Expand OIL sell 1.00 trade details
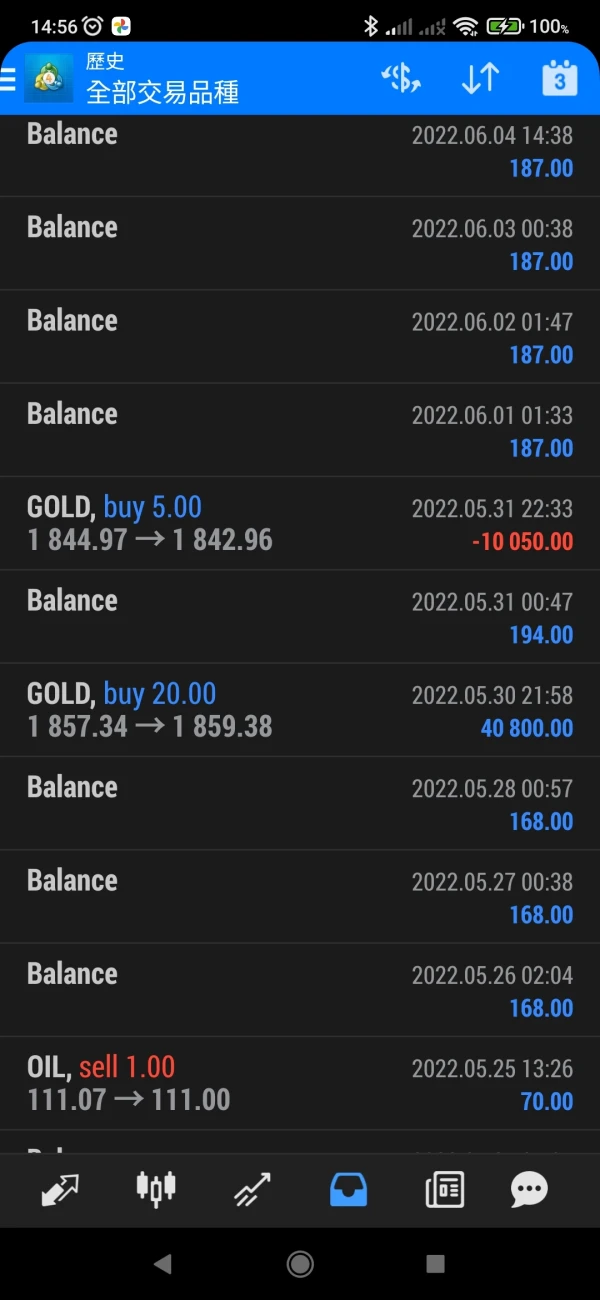600x1300 pixels. 300,1084
